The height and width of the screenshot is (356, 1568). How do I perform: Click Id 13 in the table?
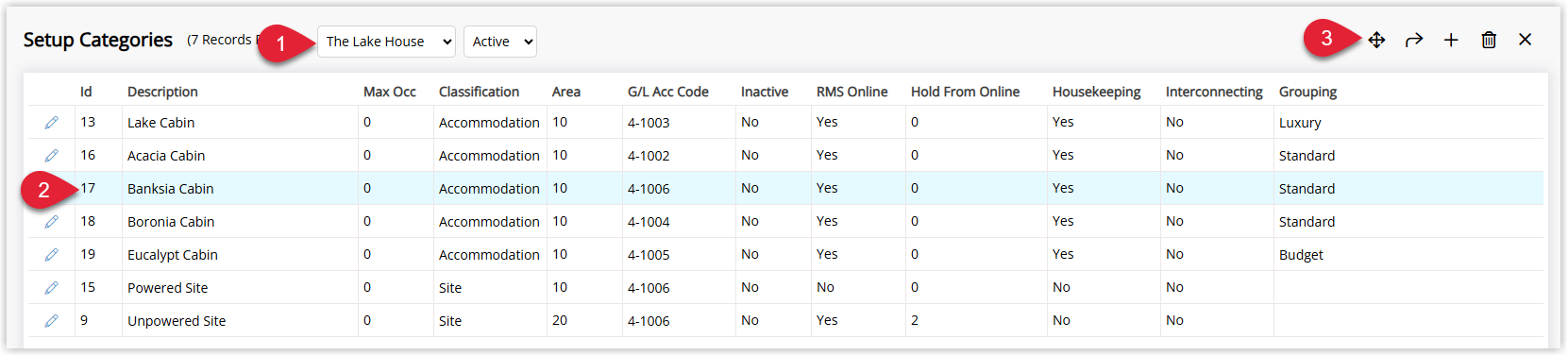pos(88,123)
